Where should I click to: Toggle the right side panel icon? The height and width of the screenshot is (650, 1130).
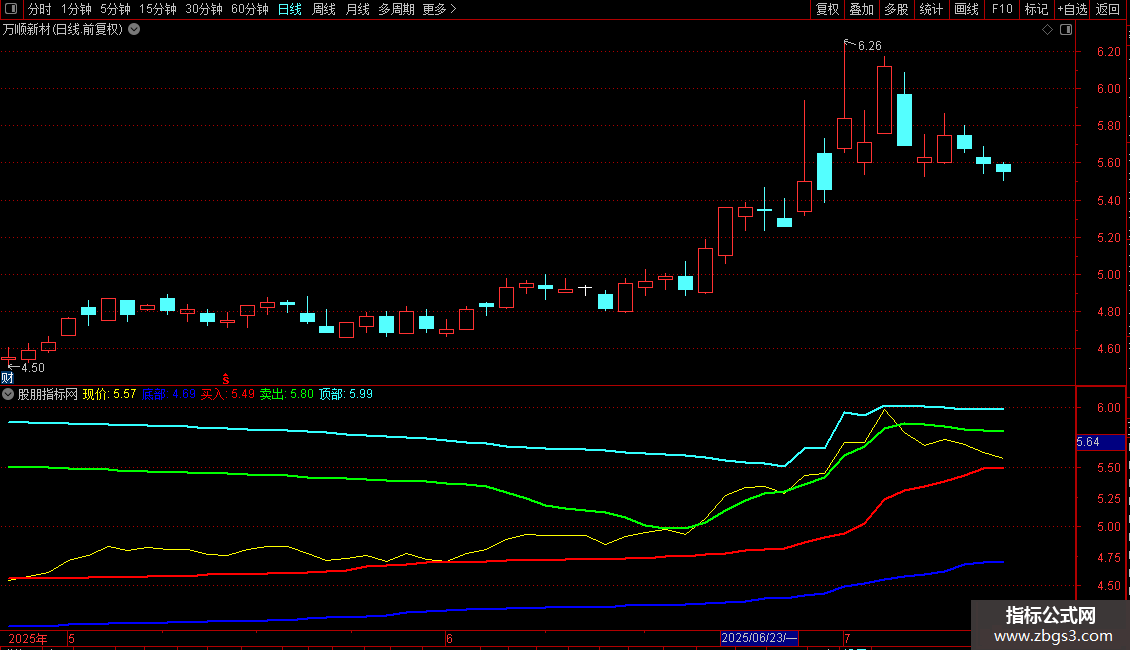tap(1066, 30)
